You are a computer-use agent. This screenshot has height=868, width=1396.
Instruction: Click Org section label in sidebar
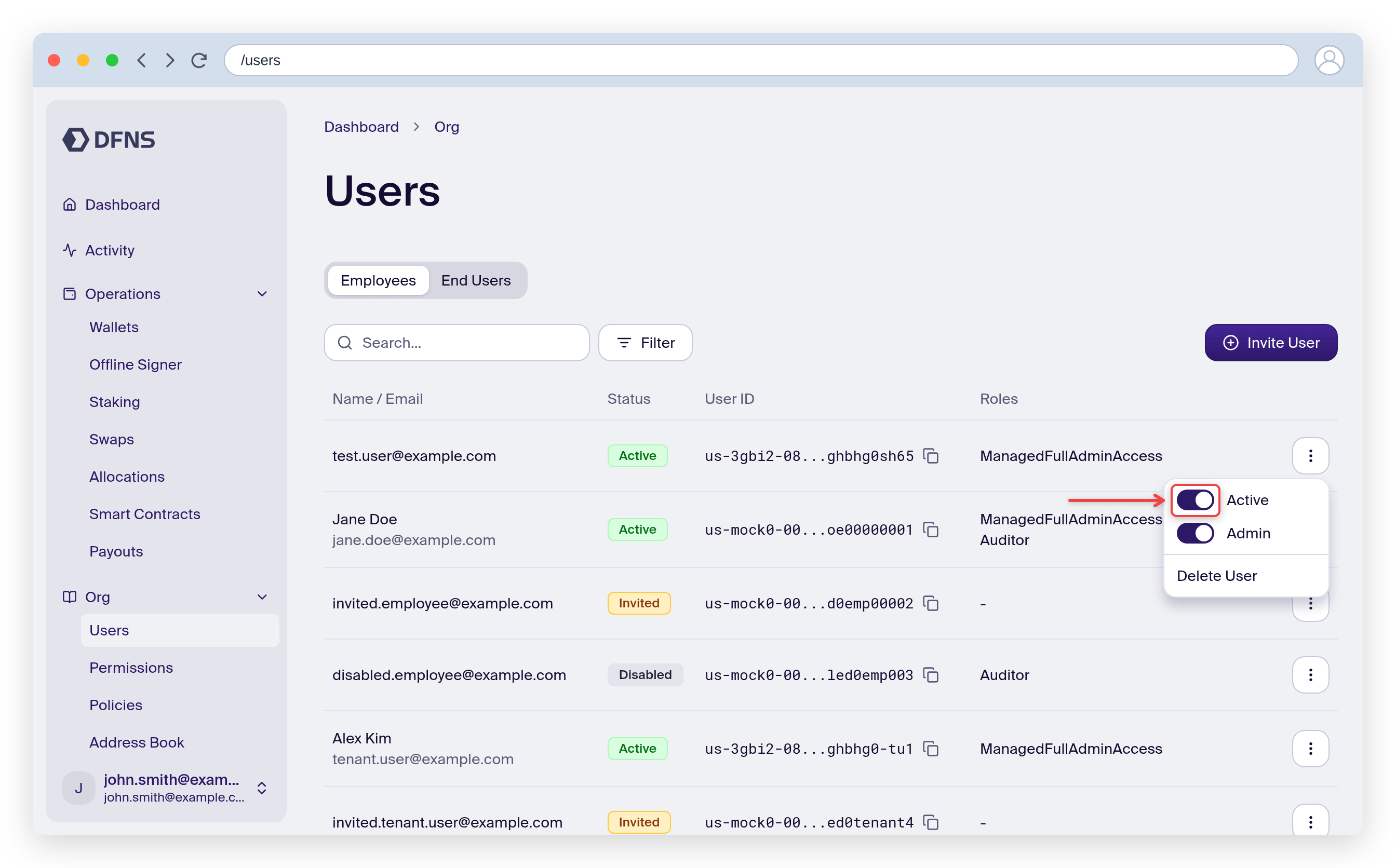pyautogui.click(x=98, y=597)
